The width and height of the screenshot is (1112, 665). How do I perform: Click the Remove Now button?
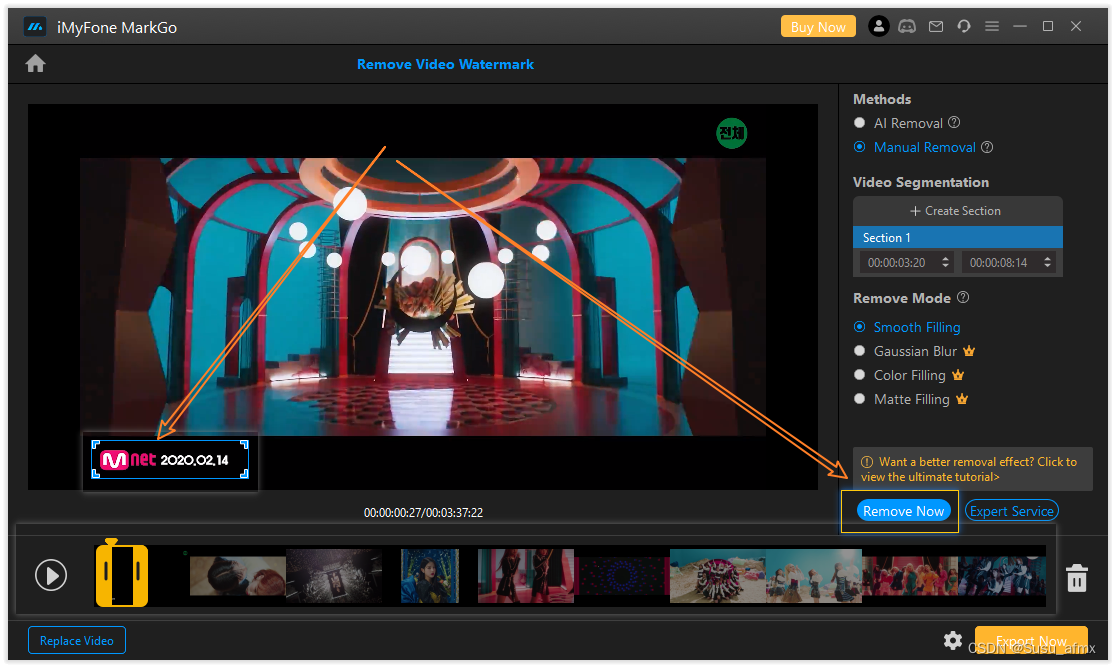[903, 511]
